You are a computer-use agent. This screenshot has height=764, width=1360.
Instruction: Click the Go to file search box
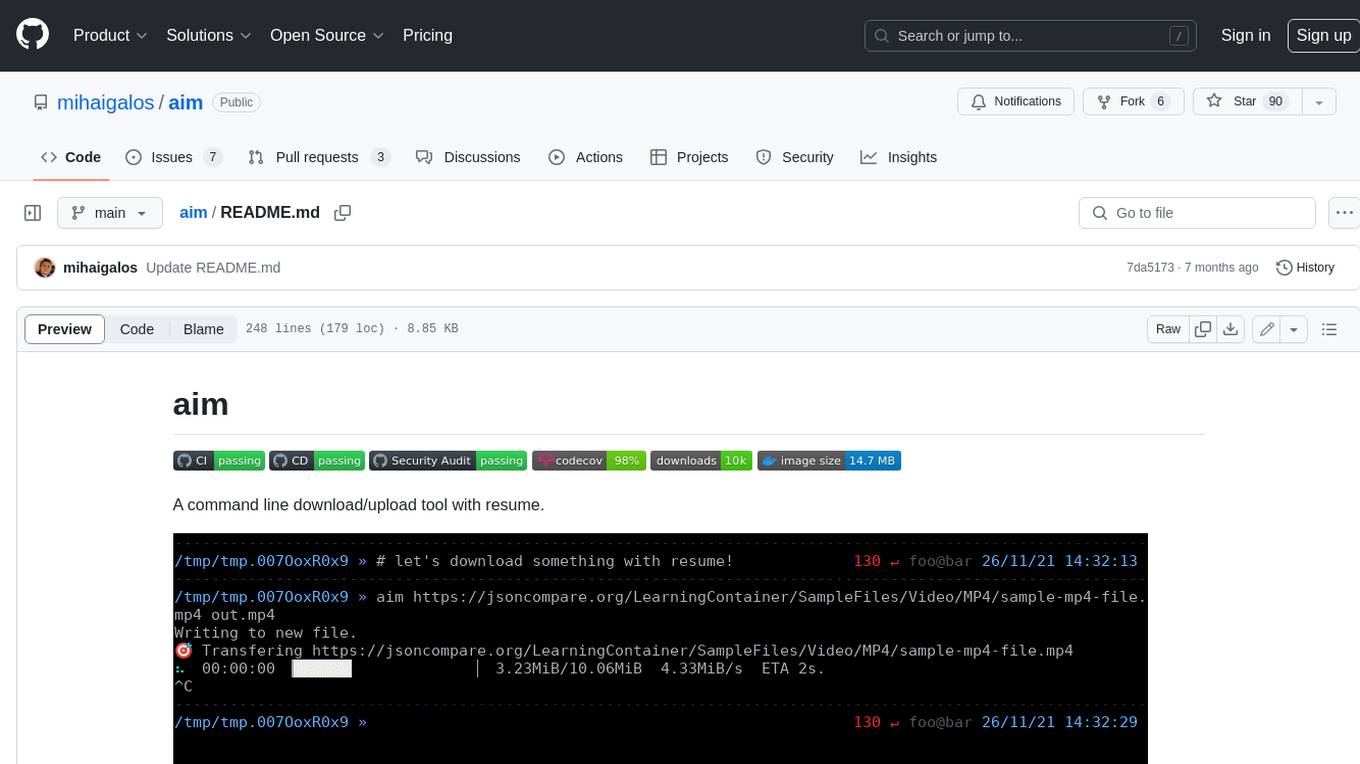(1197, 213)
